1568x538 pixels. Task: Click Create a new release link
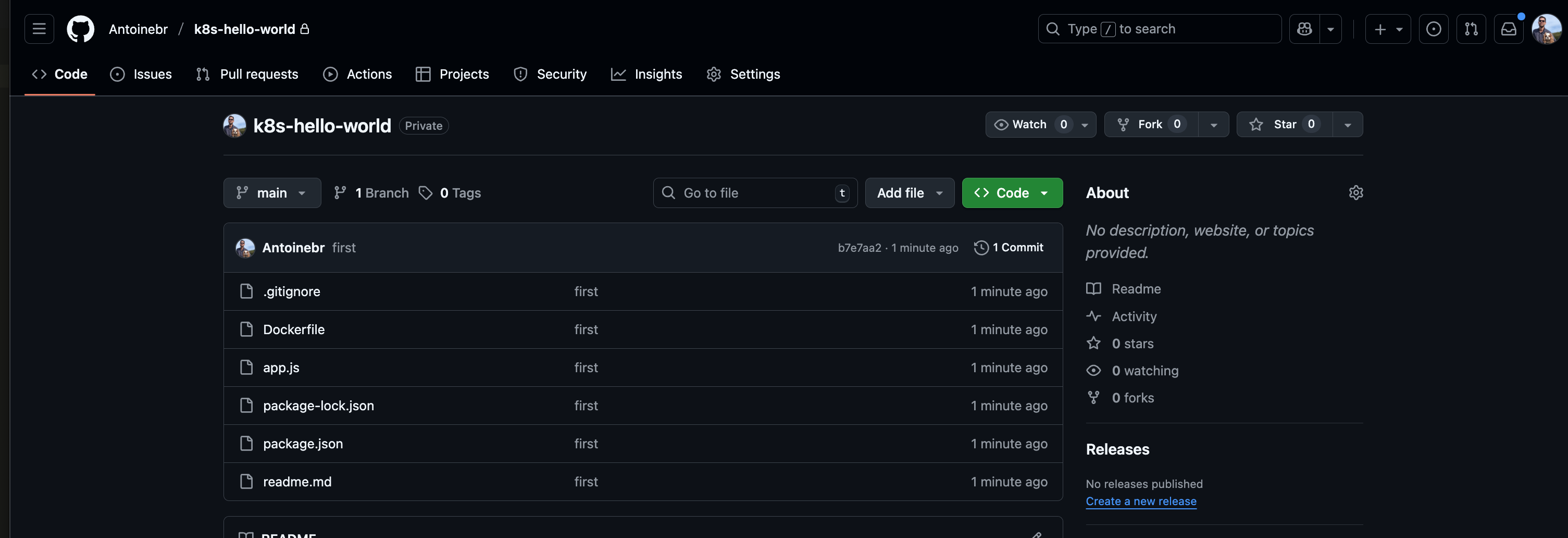[x=1141, y=501]
